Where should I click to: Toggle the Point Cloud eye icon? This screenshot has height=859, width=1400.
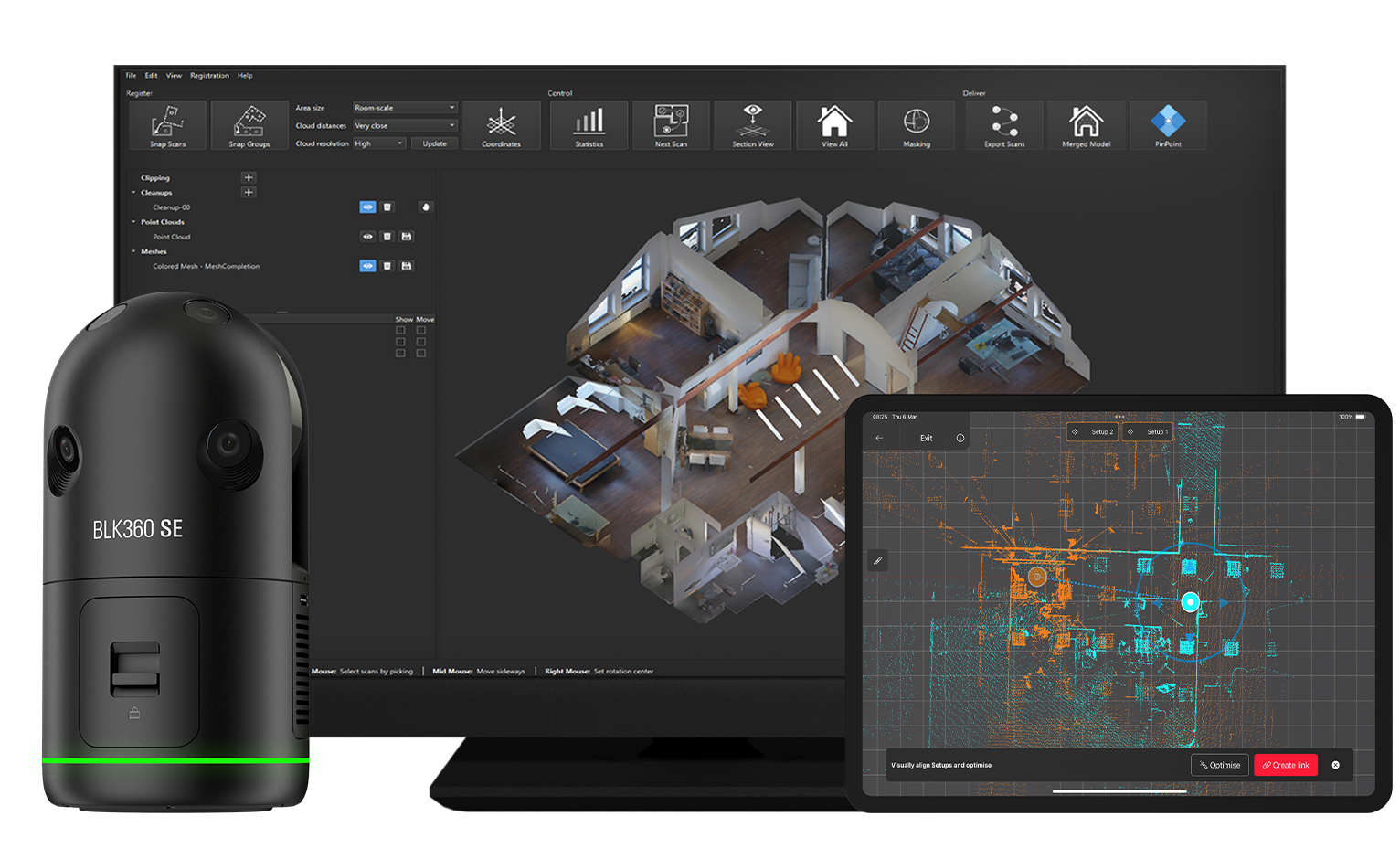pos(367,237)
